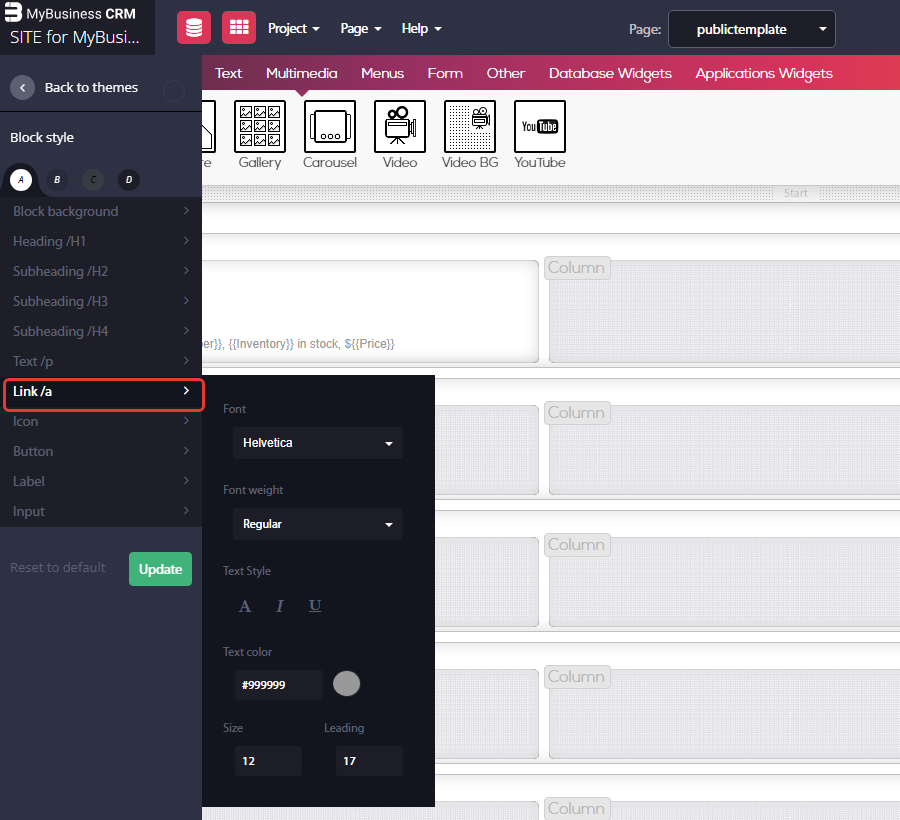Insert a Carousel widget
This screenshot has width=900, height=820.
330,135
